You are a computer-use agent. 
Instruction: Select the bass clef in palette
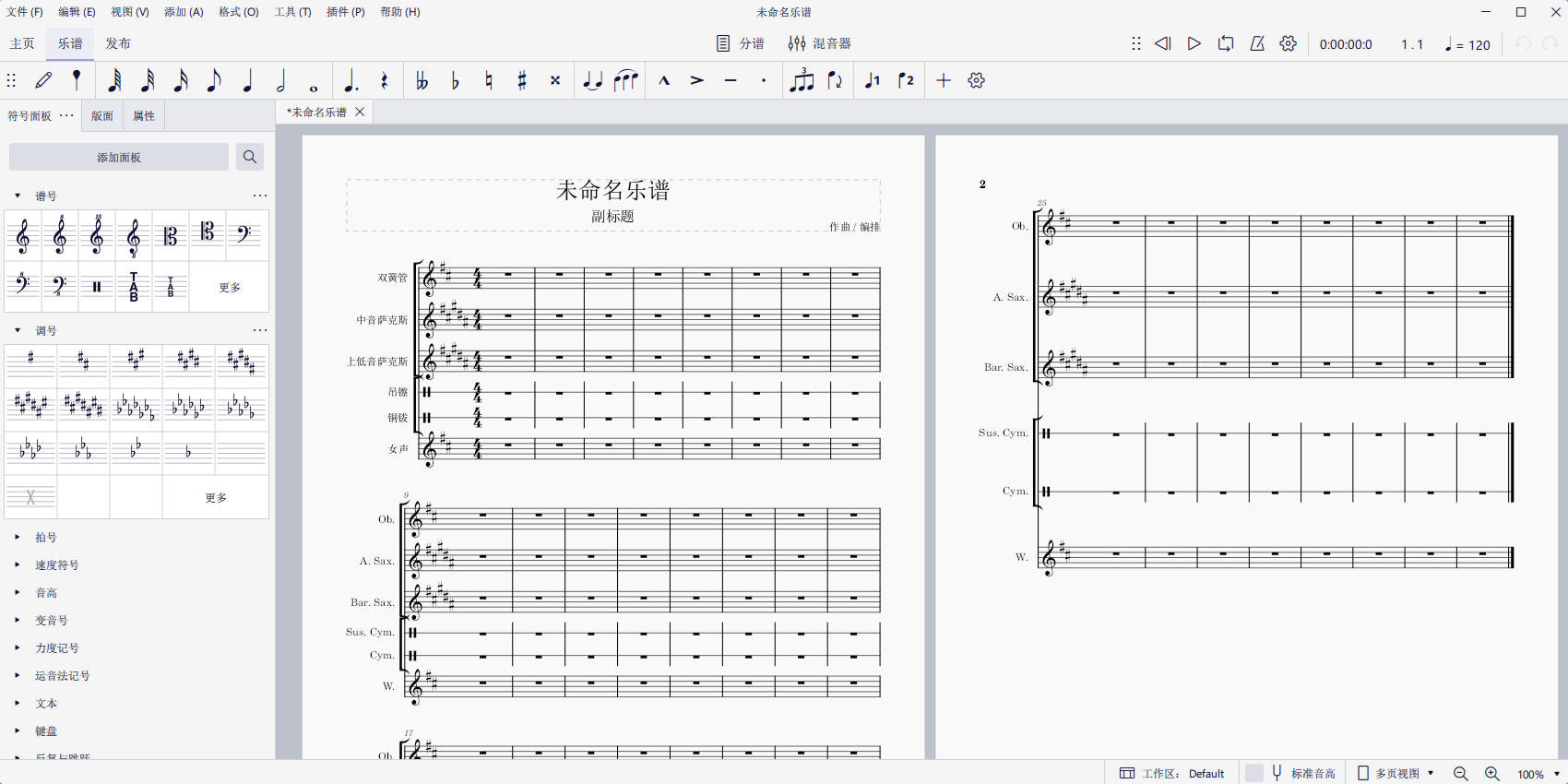click(x=244, y=236)
